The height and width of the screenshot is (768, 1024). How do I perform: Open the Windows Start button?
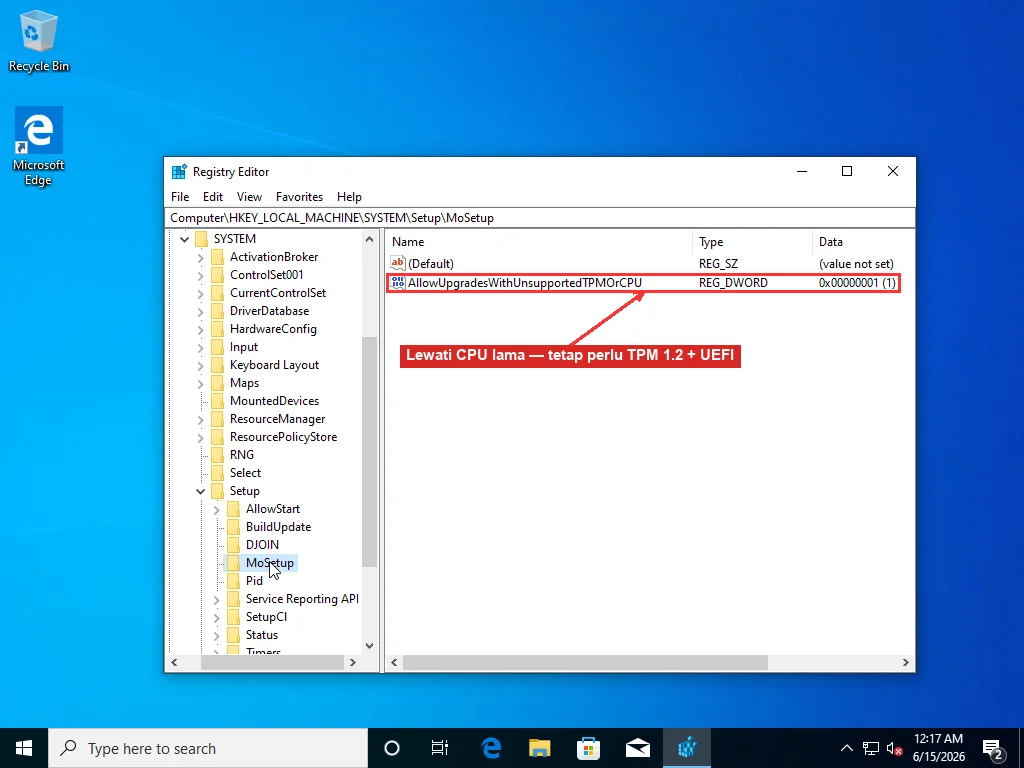click(24, 748)
